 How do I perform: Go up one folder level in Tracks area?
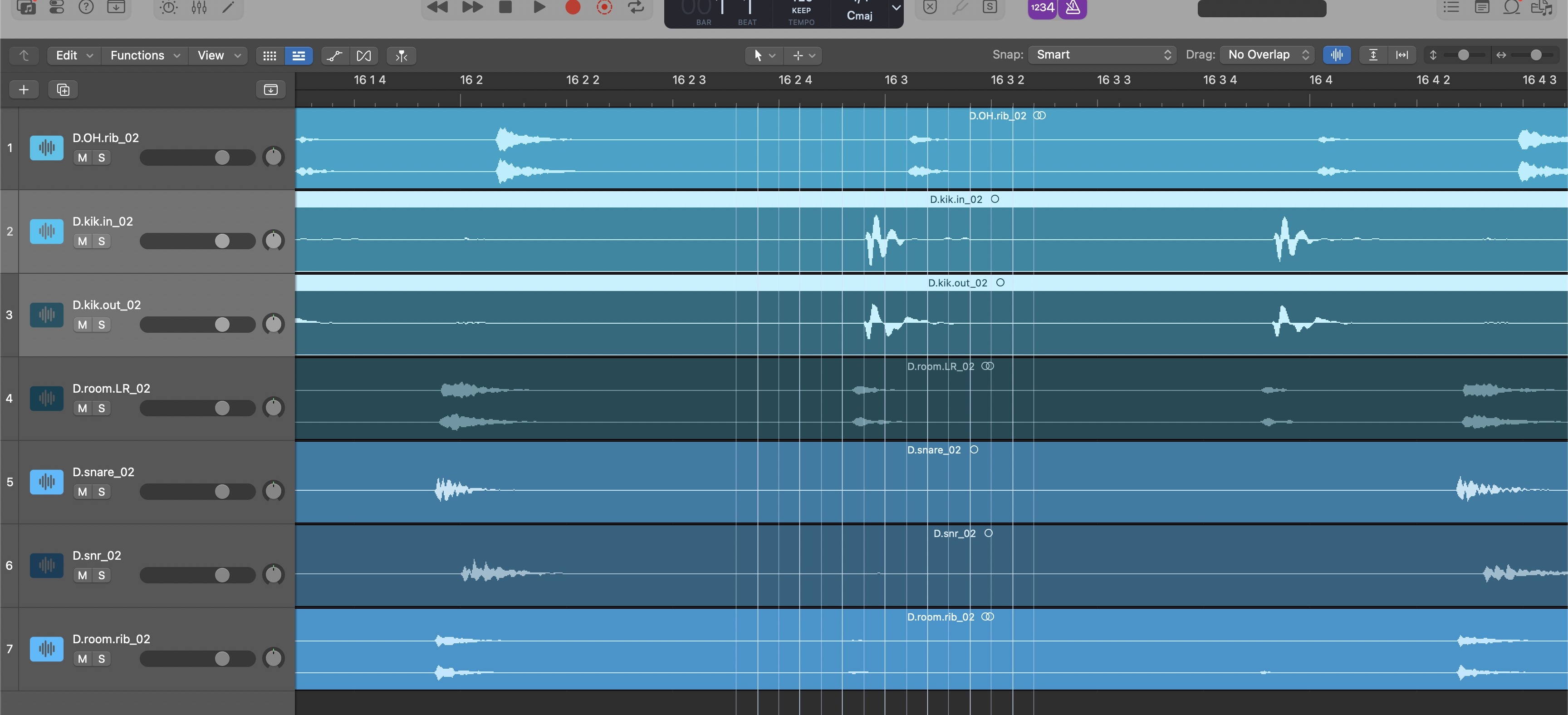tap(24, 55)
